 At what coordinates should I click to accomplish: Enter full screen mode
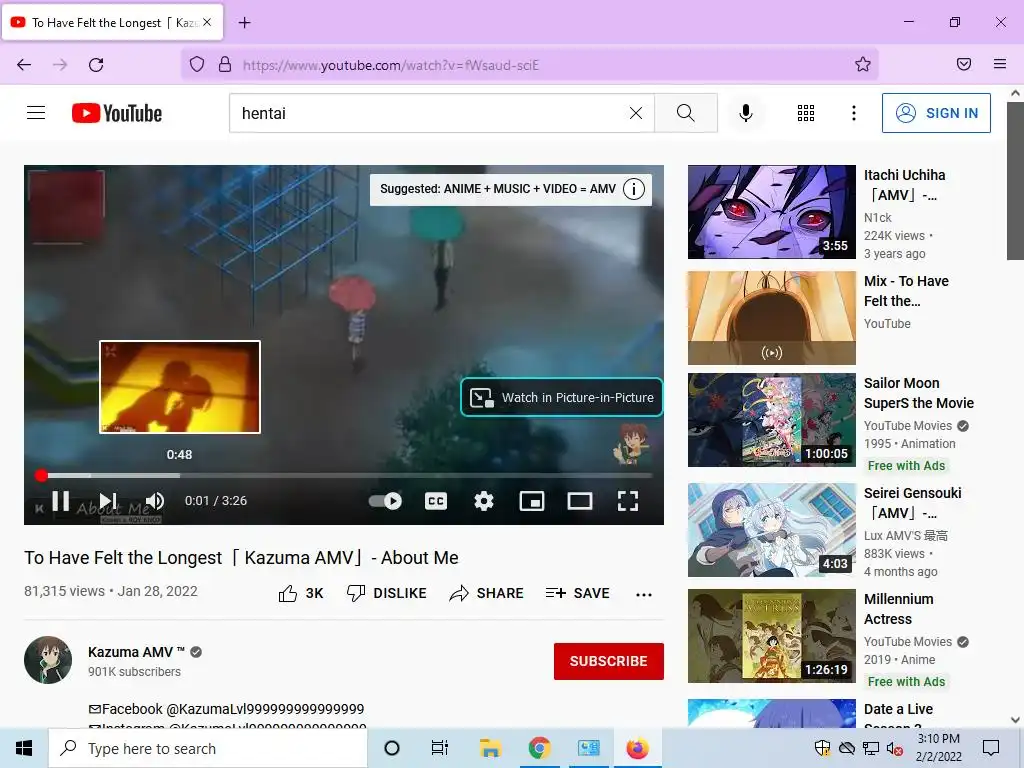(x=628, y=501)
